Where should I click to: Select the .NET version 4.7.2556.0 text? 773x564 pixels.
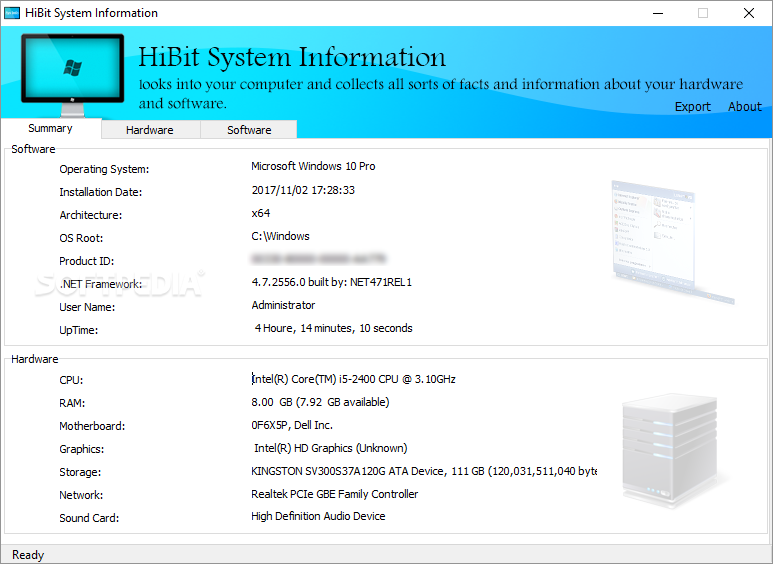coord(331,282)
